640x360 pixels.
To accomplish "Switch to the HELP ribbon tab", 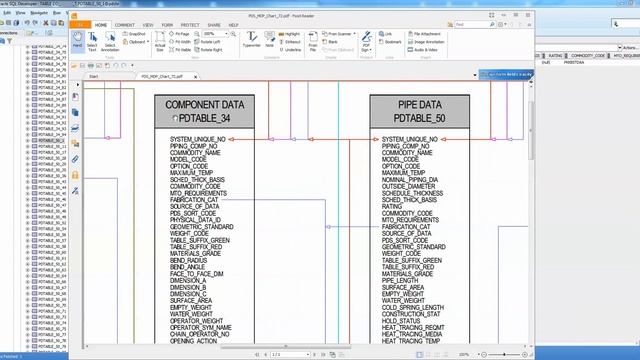I will click(233, 25).
